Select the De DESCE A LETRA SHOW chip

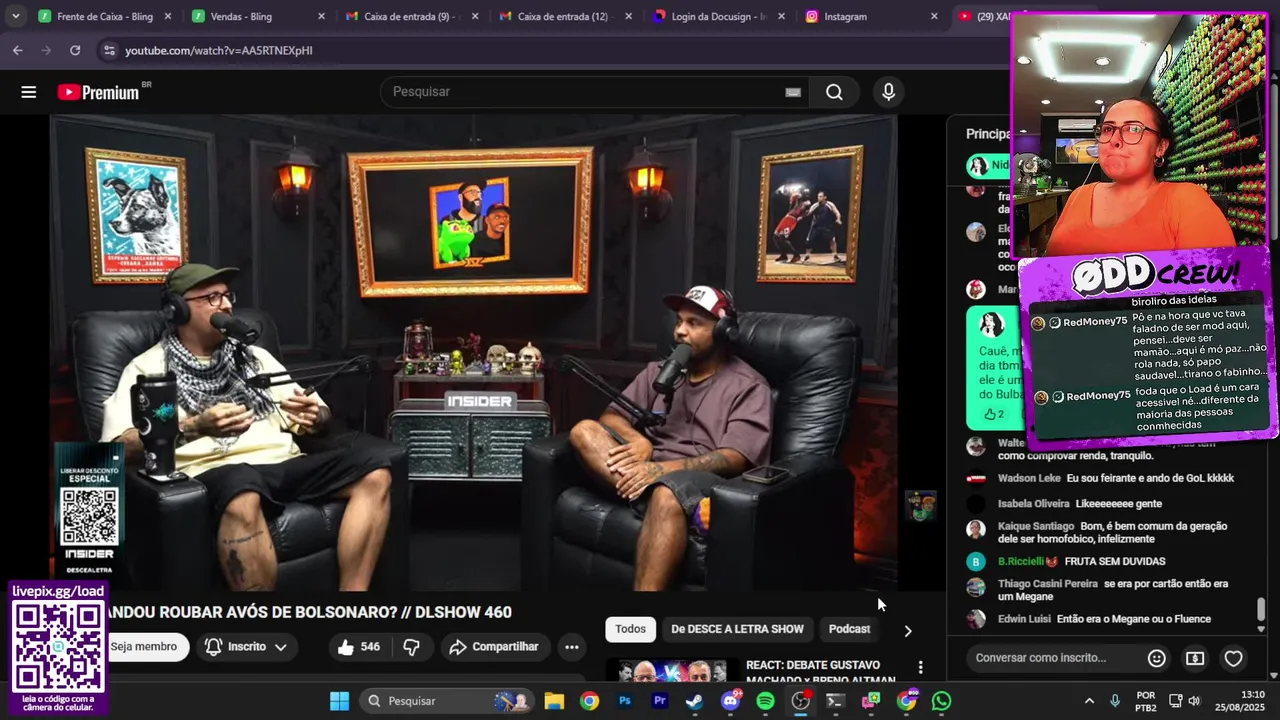pos(737,629)
